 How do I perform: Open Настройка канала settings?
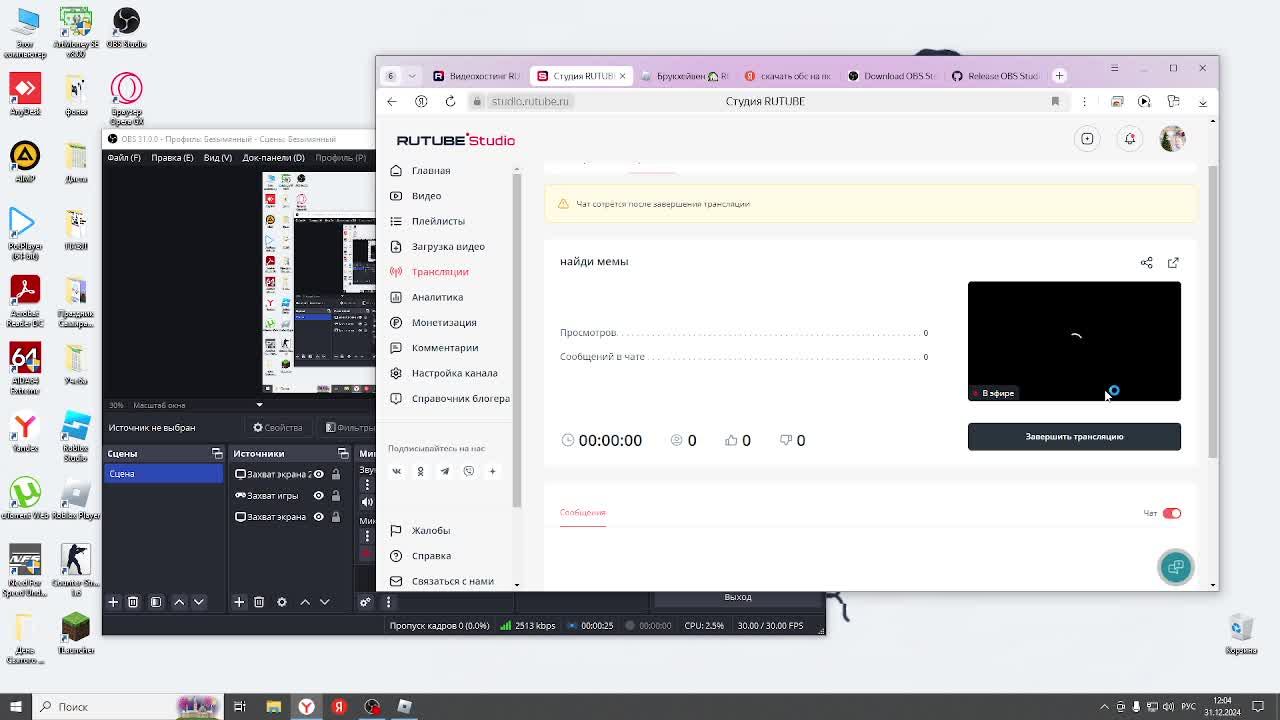click(x=454, y=373)
